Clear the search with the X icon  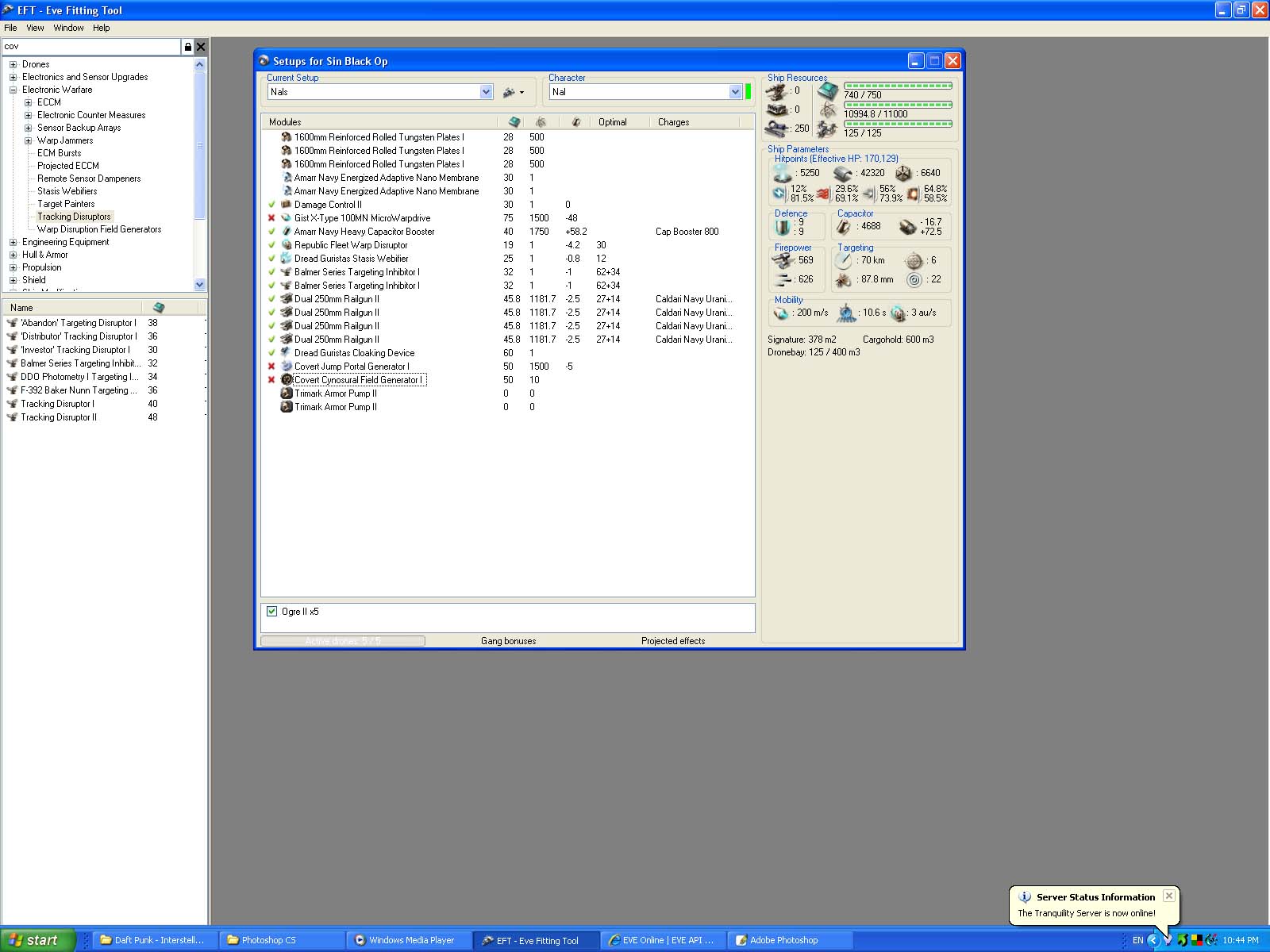(x=201, y=47)
